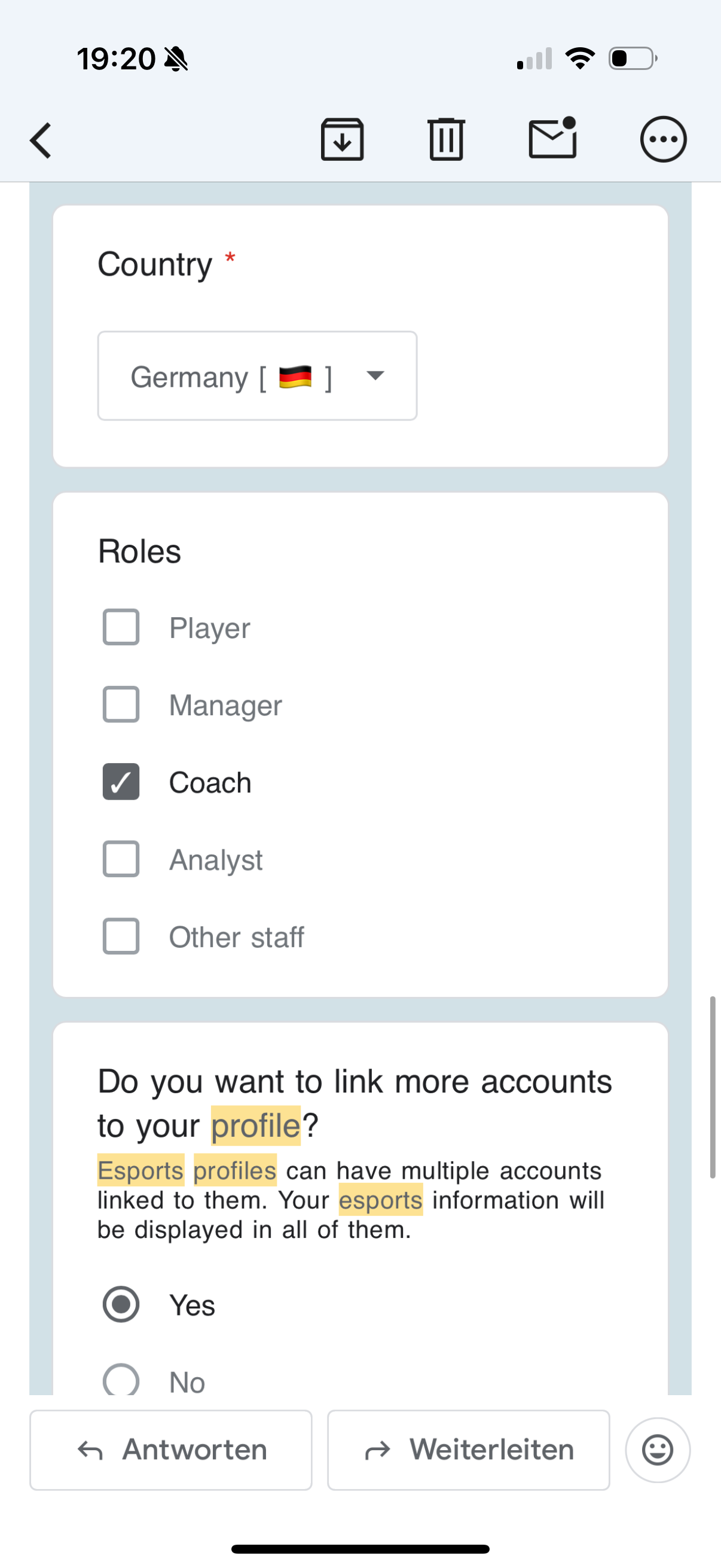Open more options with the three-dots icon
The image size is (721, 1568).
coord(663,139)
